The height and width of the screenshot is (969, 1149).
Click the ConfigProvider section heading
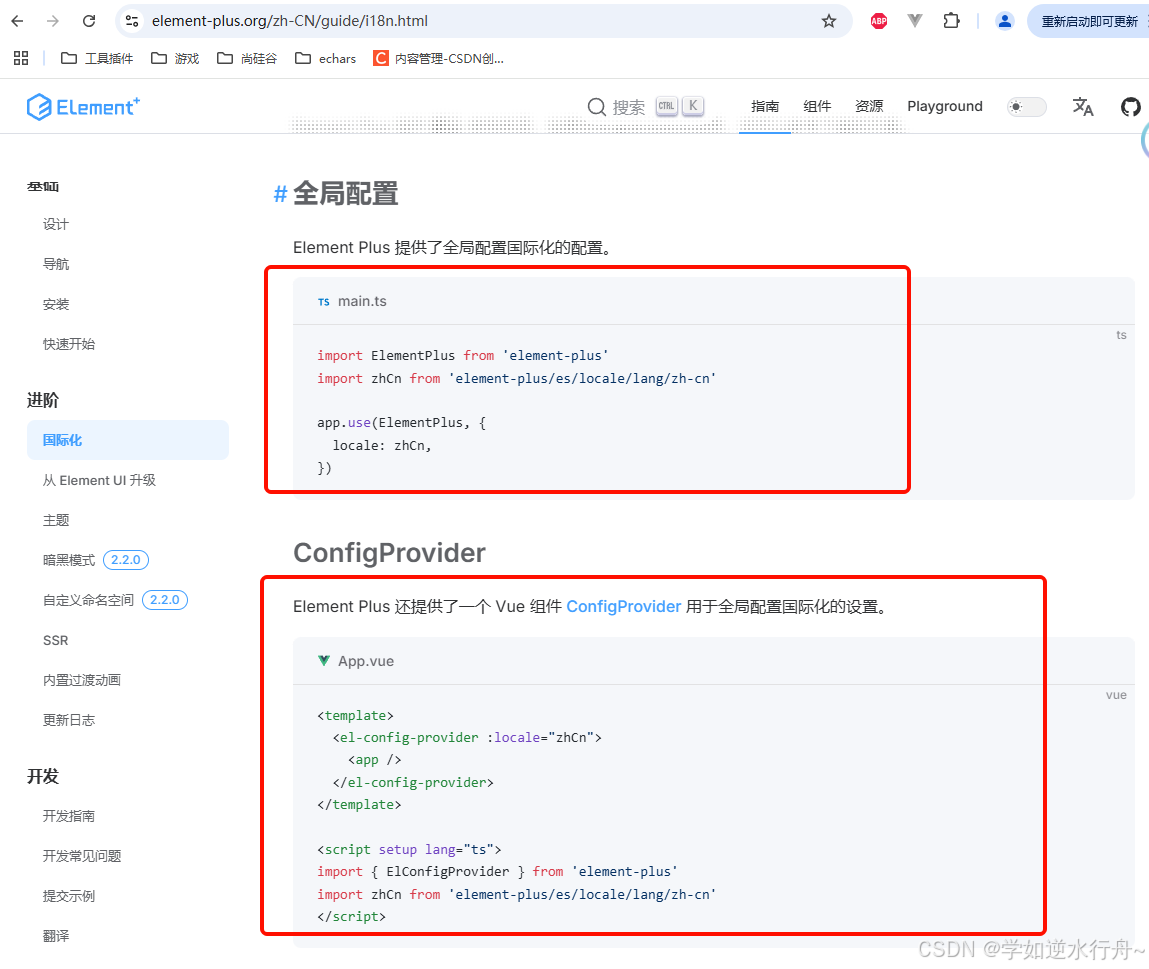pyautogui.click(x=389, y=553)
